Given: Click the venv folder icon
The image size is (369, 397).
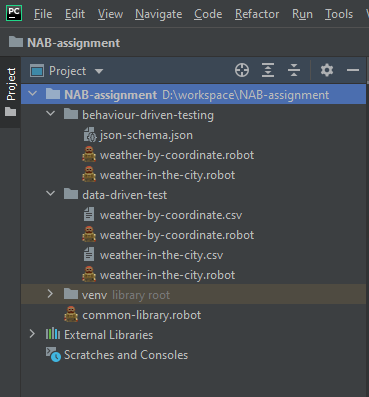Looking at the screenshot, I should pos(71,294).
